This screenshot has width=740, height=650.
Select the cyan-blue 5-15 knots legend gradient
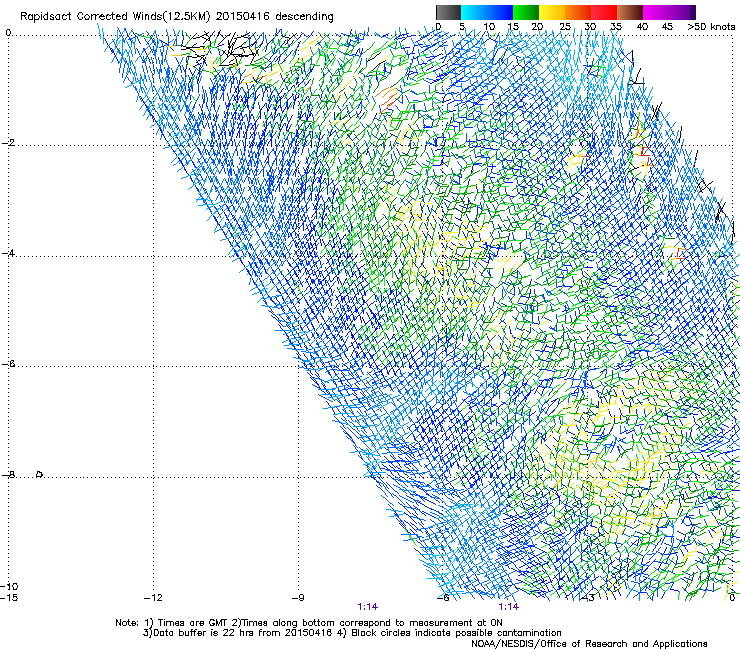click(x=487, y=12)
